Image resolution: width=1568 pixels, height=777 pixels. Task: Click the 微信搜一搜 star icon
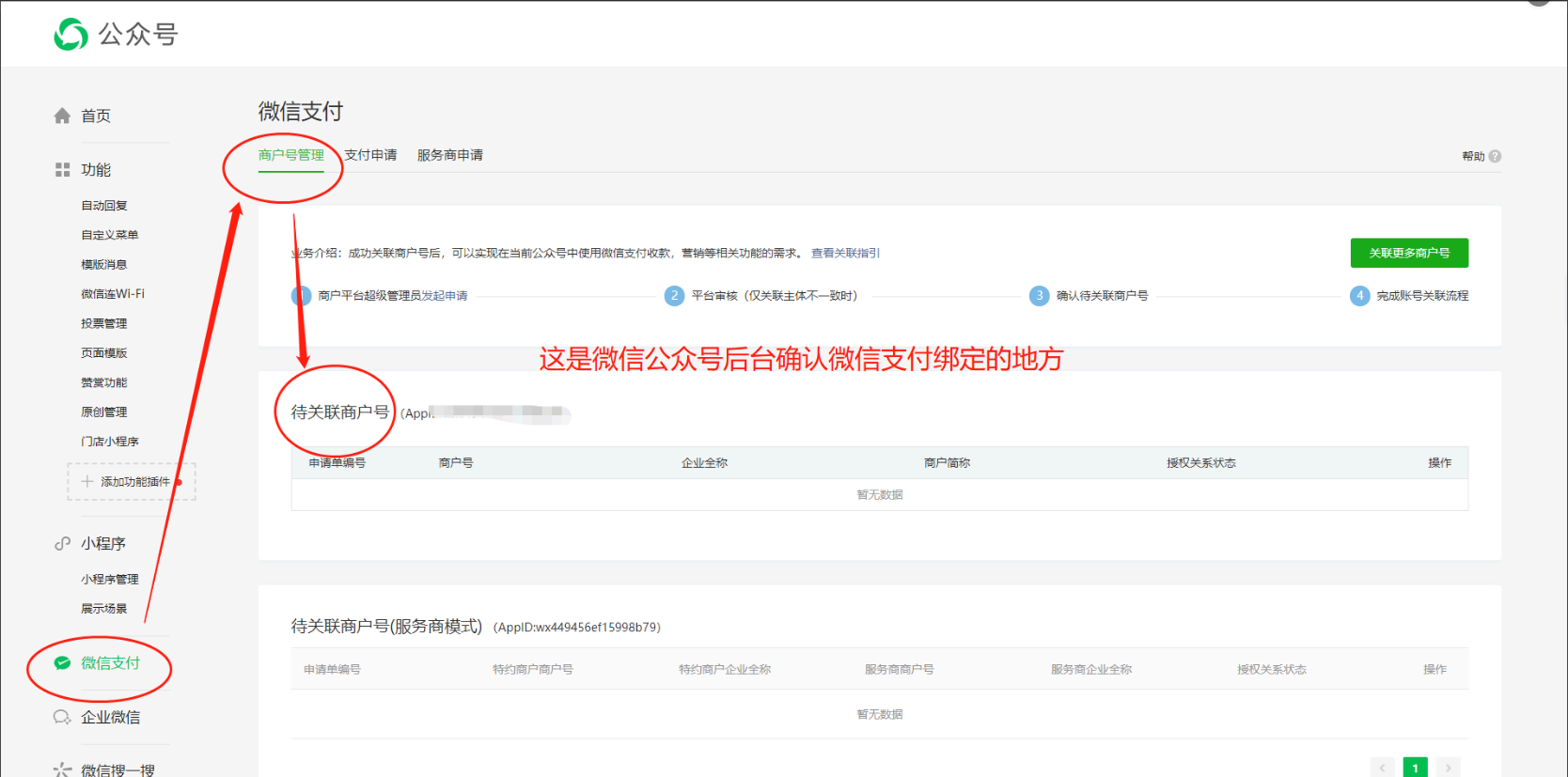point(62,769)
